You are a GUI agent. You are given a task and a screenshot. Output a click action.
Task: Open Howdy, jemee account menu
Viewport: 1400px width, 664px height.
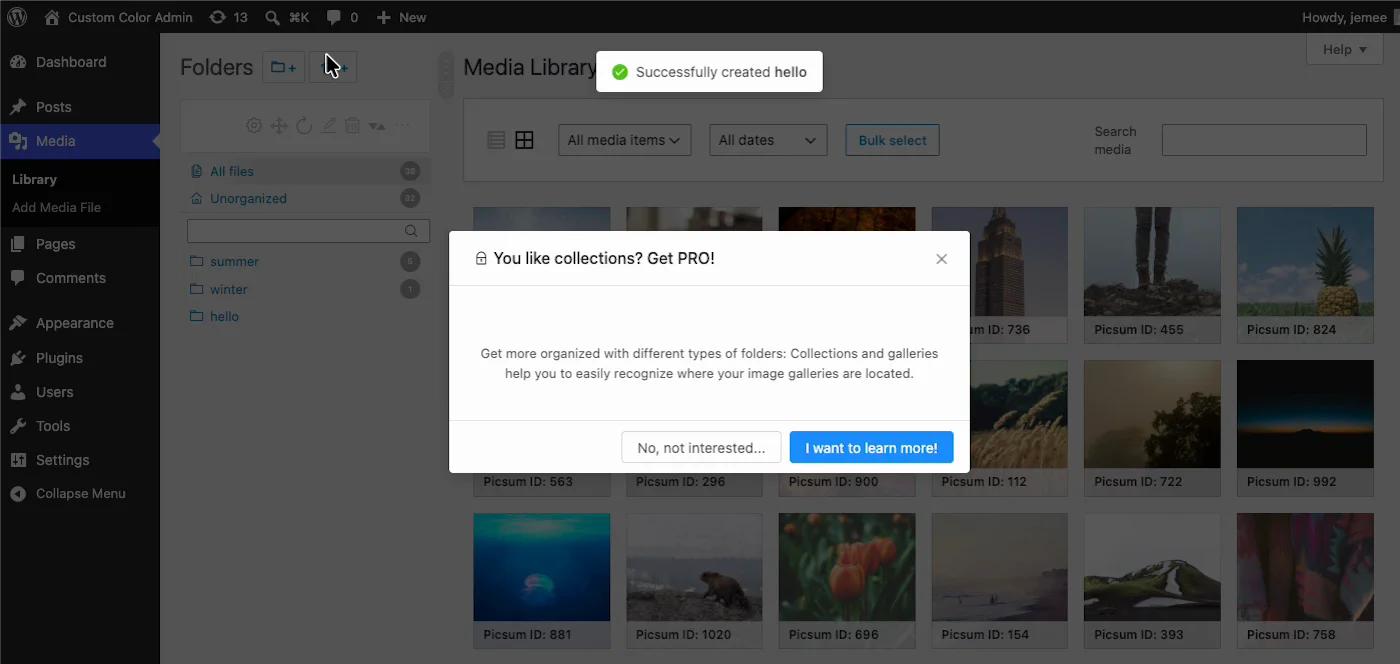click(1344, 17)
